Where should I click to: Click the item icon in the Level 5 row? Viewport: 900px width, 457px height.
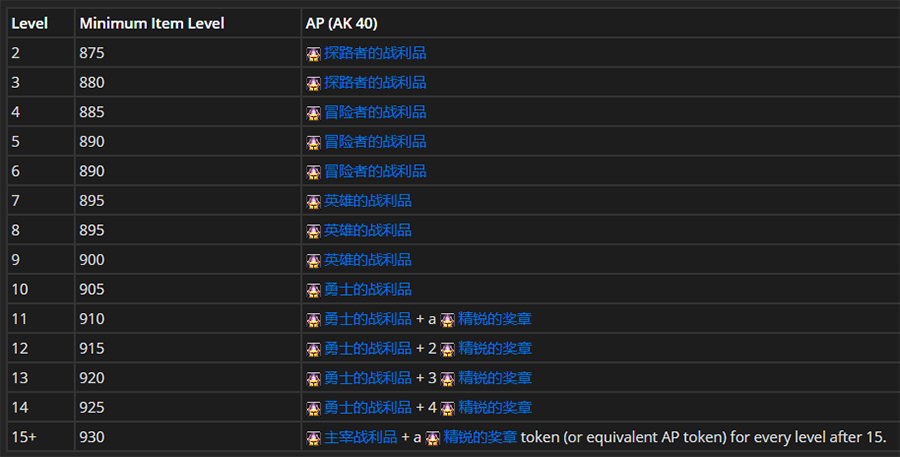(x=313, y=142)
